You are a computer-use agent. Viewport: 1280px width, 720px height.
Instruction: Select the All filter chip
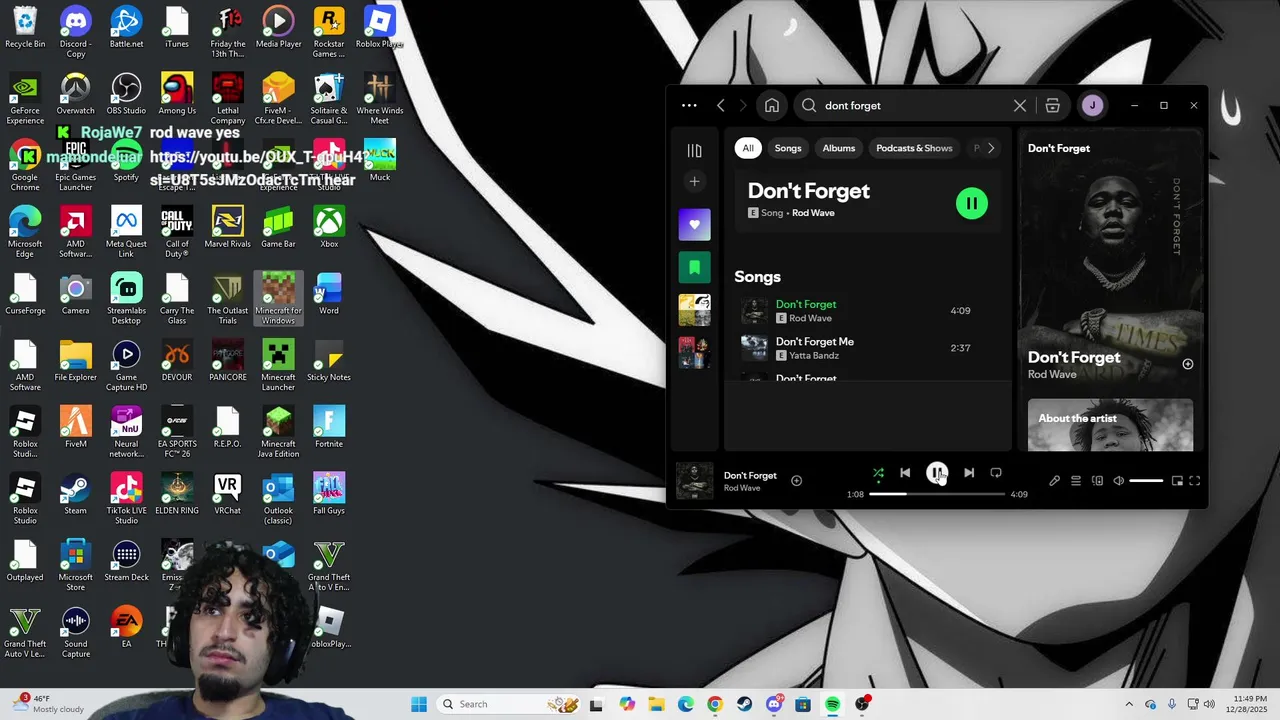click(747, 148)
